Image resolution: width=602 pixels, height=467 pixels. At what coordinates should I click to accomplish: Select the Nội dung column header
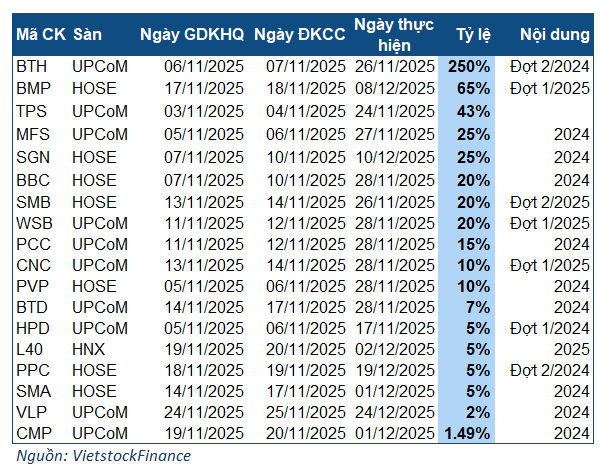554,33
